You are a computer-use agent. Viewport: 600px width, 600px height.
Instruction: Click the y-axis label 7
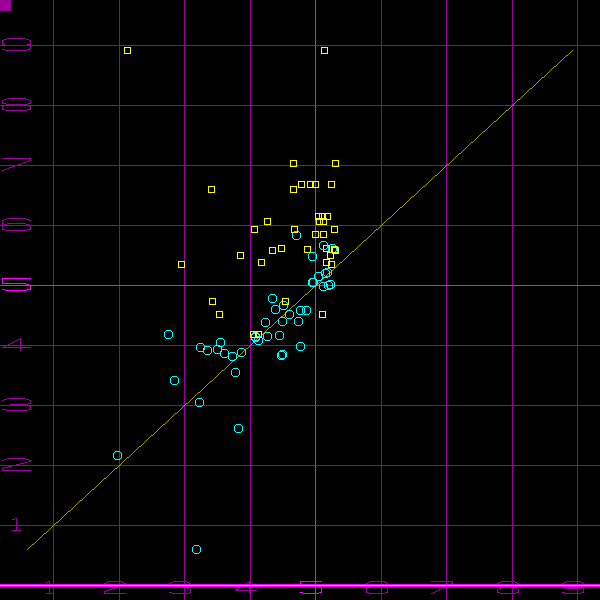(x=15, y=165)
